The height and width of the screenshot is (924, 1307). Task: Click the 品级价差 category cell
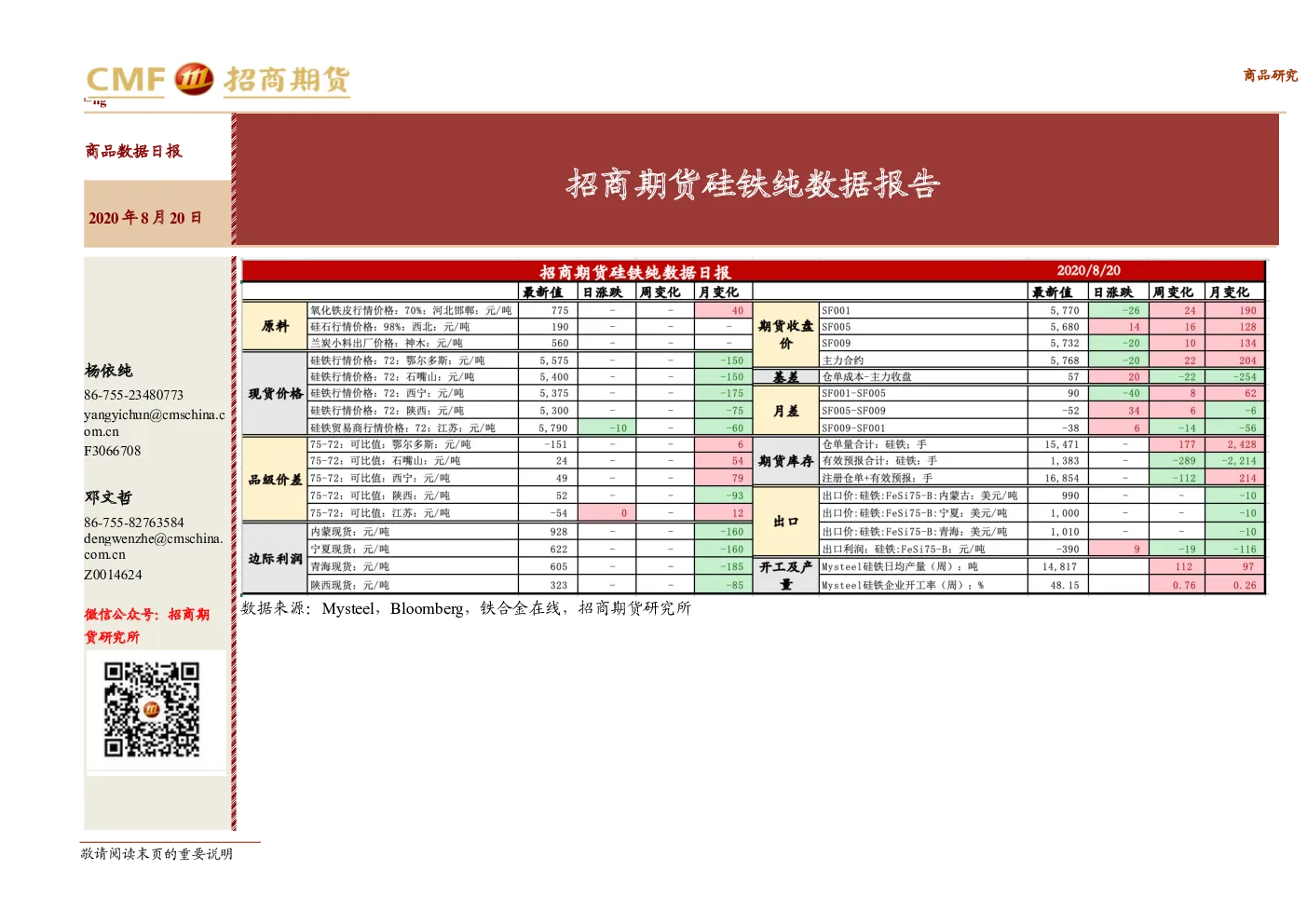click(275, 479)
